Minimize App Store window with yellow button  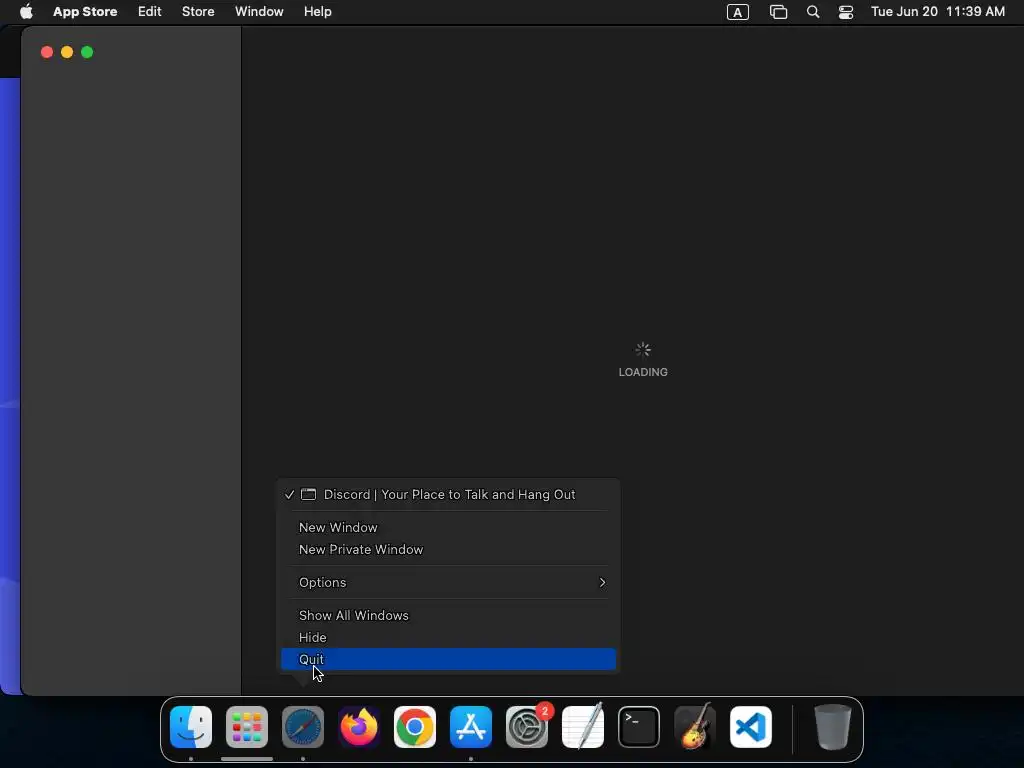[67, 52]
